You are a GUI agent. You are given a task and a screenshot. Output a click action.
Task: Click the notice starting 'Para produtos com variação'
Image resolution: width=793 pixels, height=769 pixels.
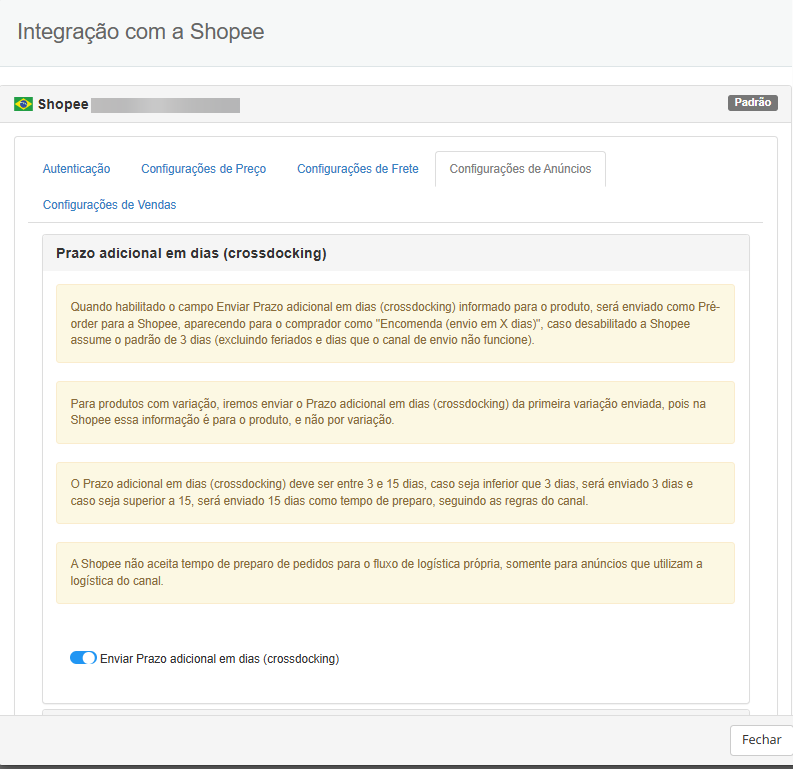[395, 413]
